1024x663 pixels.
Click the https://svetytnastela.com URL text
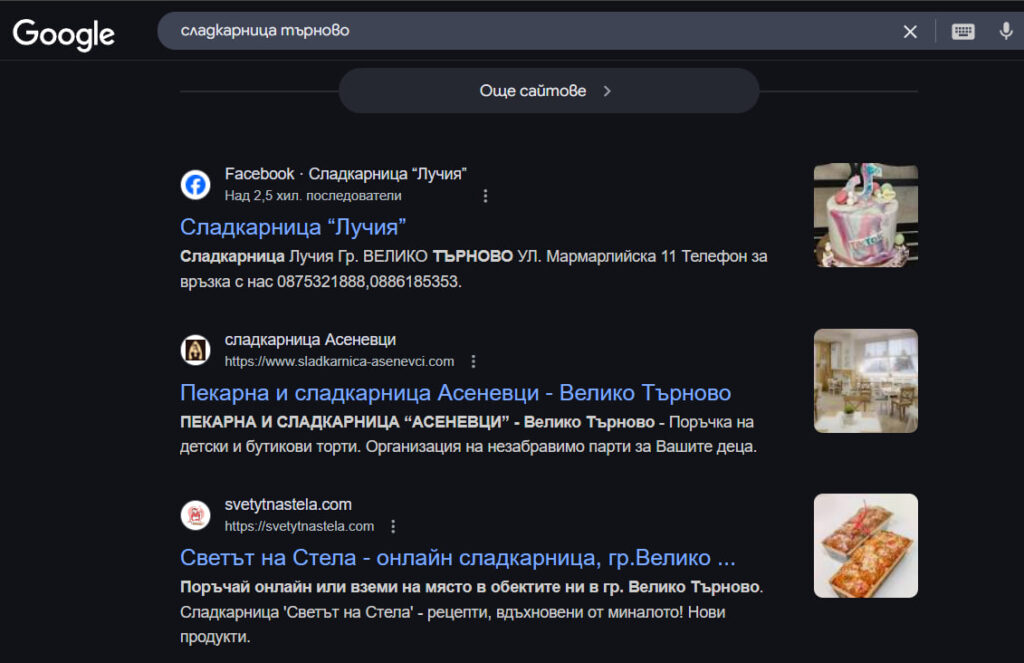(x=299, y=526)
